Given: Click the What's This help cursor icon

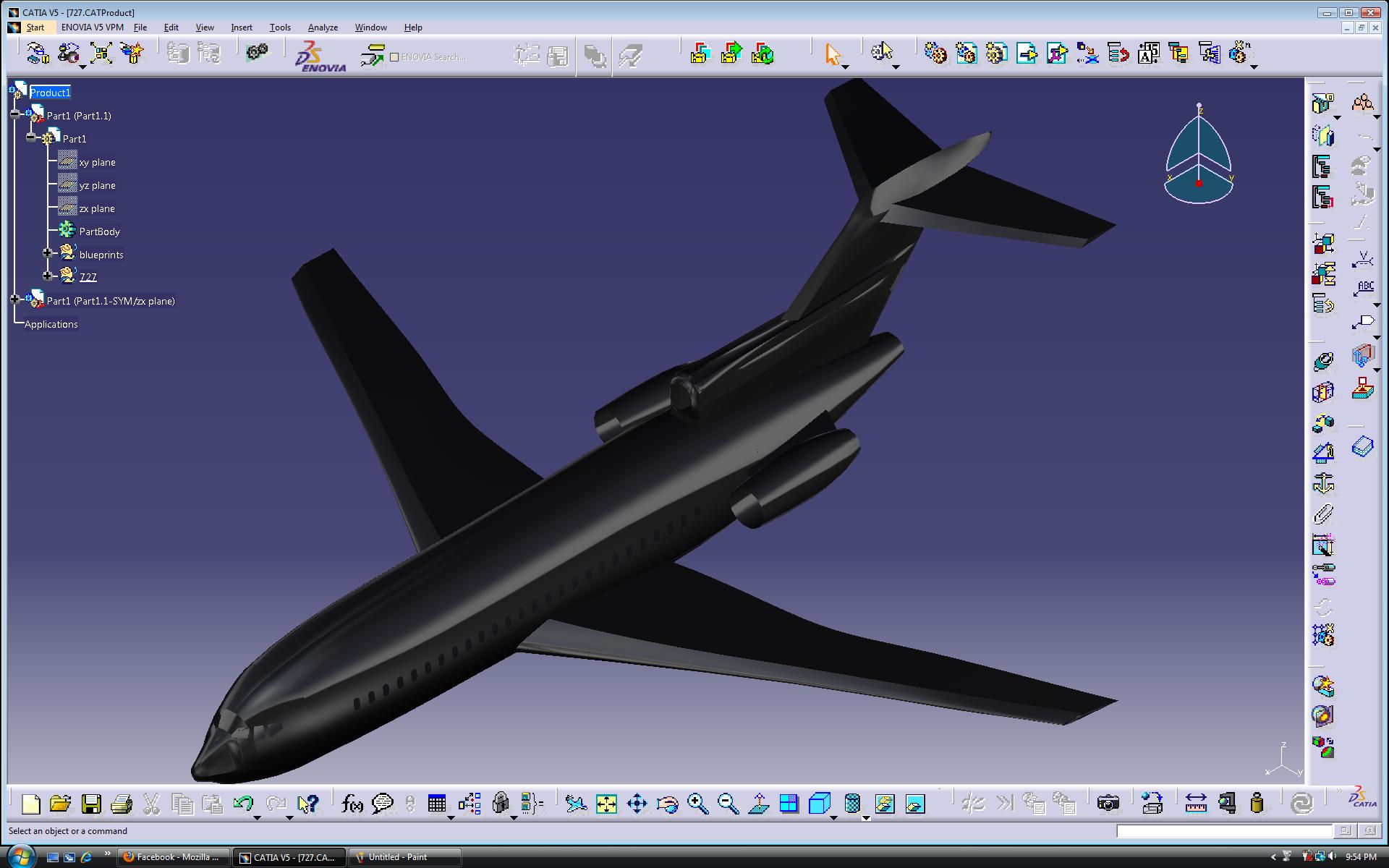Looking at the screenshot, I should 307,804.
